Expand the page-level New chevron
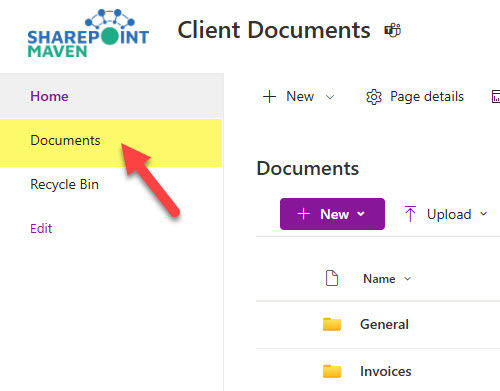Viewport: 500px width, 391px height. point(330,97)
